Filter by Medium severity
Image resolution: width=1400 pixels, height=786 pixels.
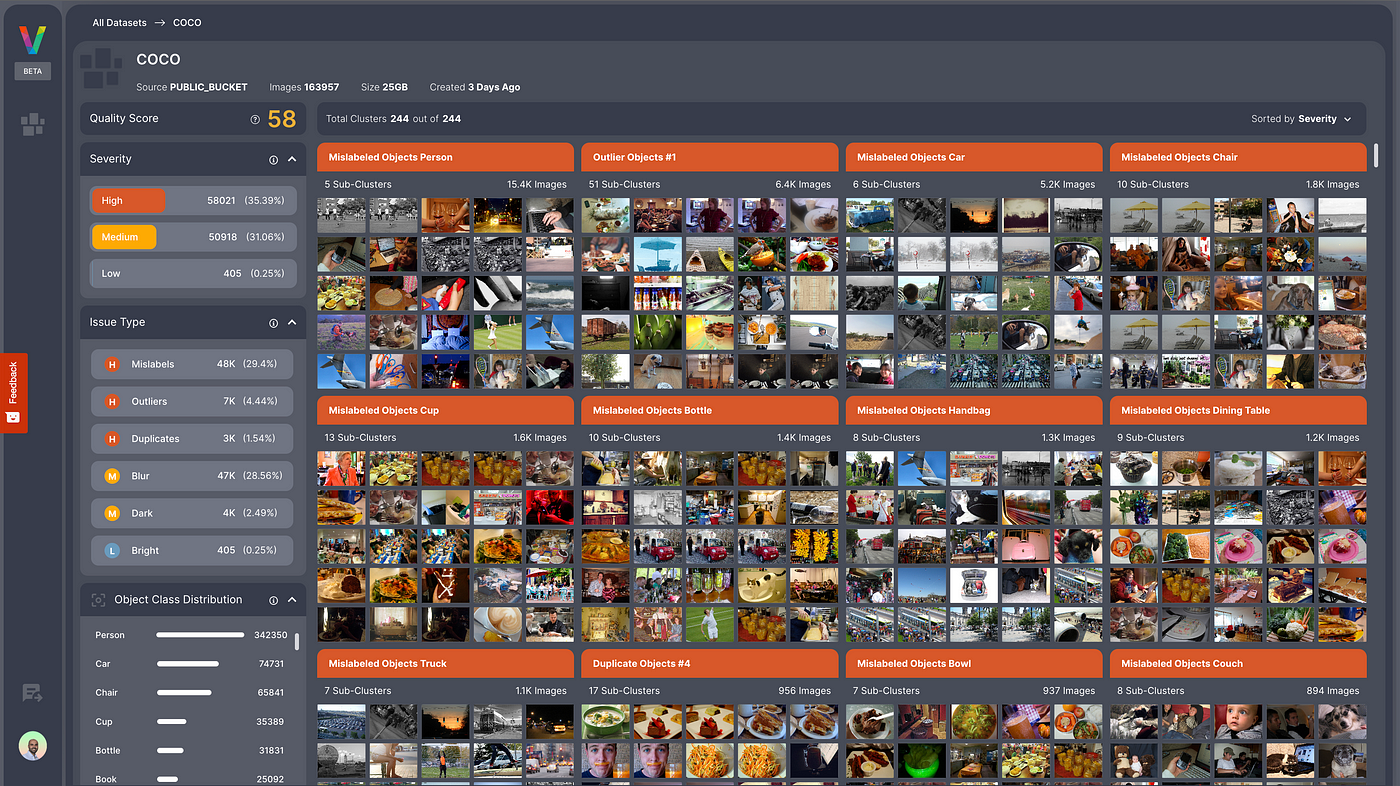[193, 237]
